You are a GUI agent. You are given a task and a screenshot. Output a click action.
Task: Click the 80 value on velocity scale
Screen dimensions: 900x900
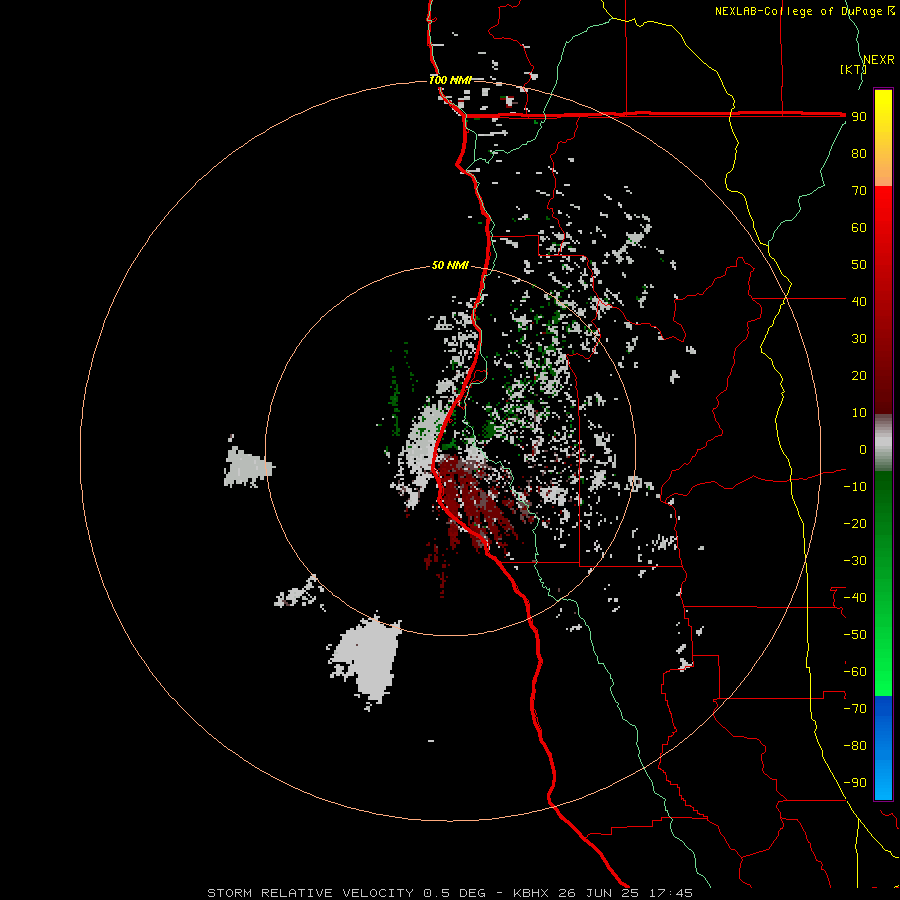[859, 153]
